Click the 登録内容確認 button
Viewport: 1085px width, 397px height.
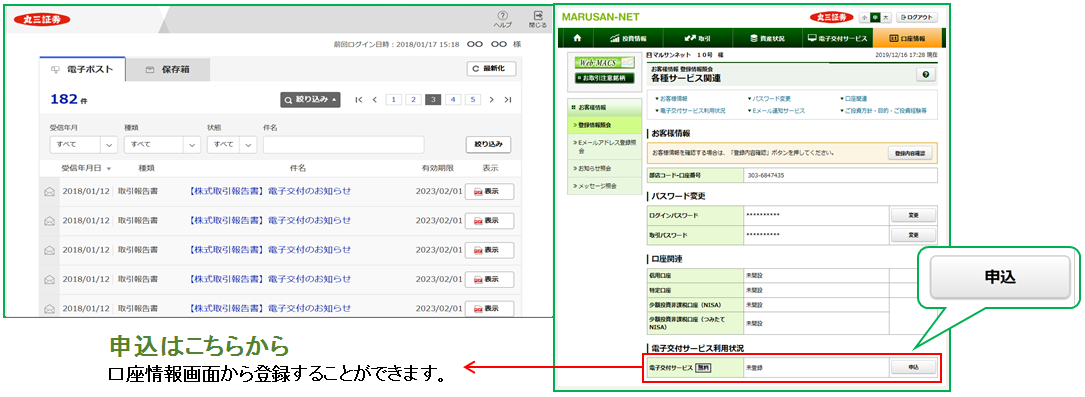[x=909, y=153]
